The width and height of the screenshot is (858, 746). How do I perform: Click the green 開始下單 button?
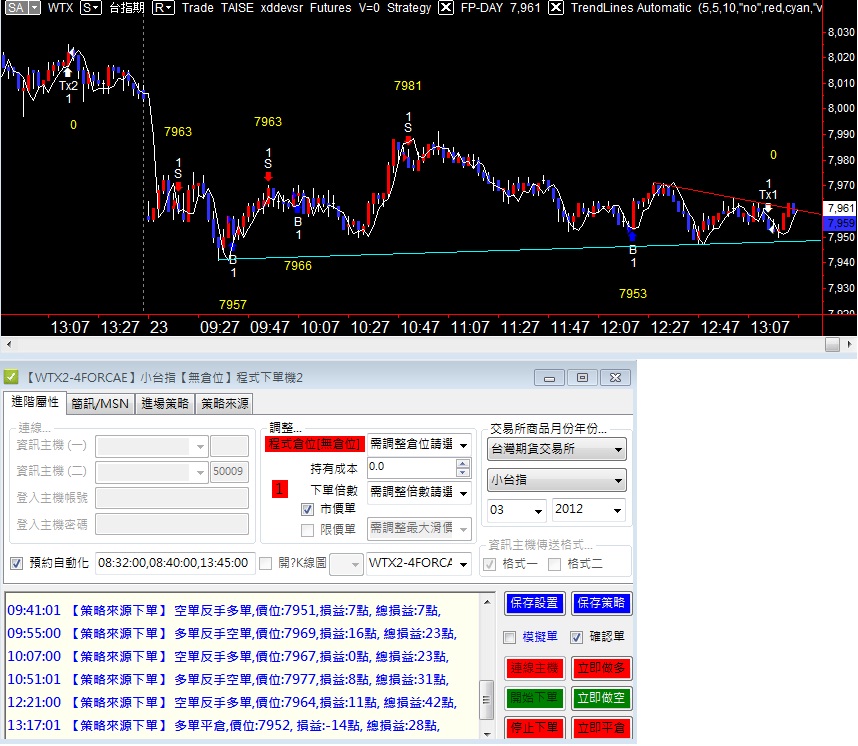[534, 698]
